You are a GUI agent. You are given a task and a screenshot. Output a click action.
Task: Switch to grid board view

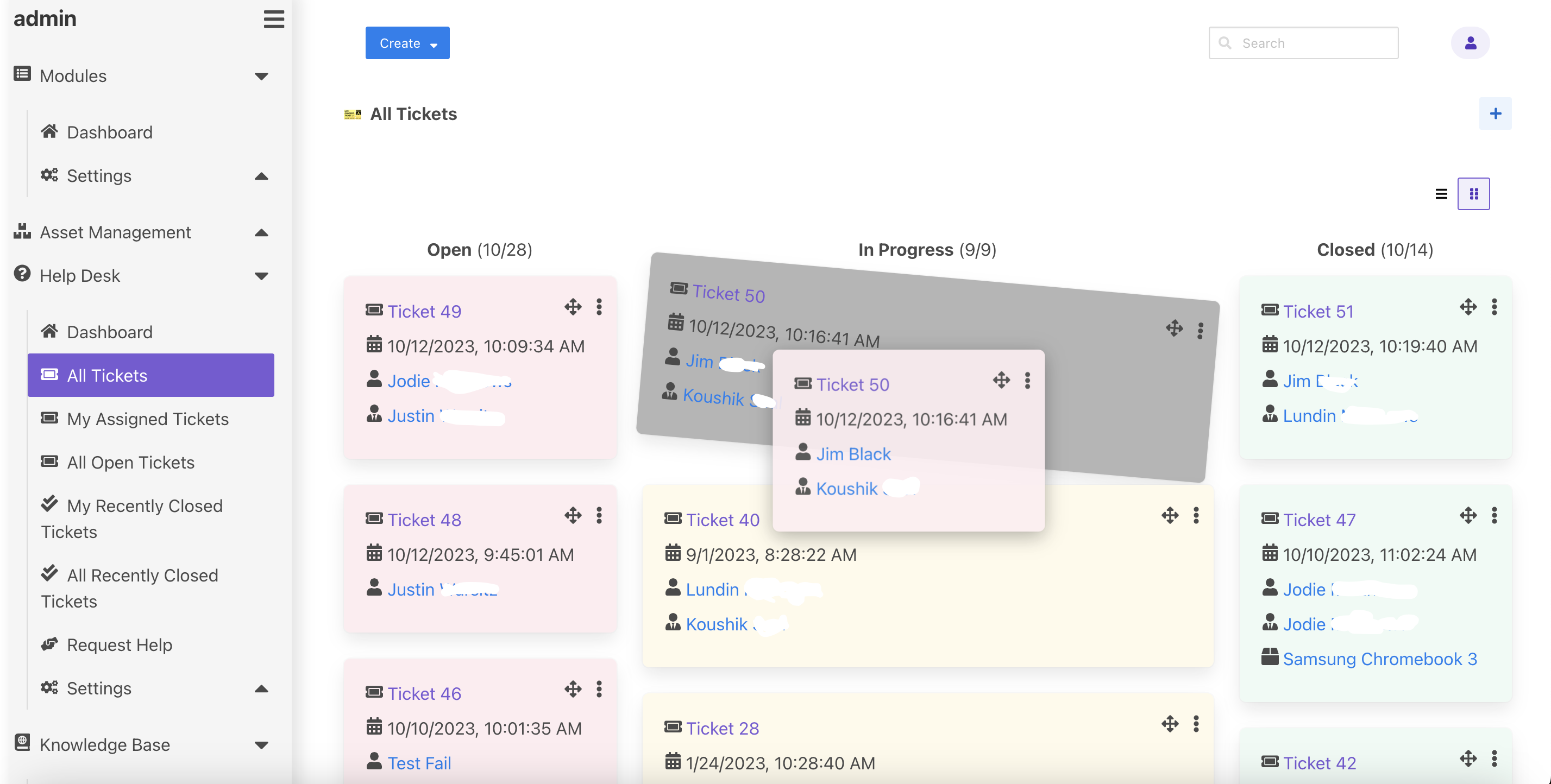pyautogui.click(x=1473, y=194)
